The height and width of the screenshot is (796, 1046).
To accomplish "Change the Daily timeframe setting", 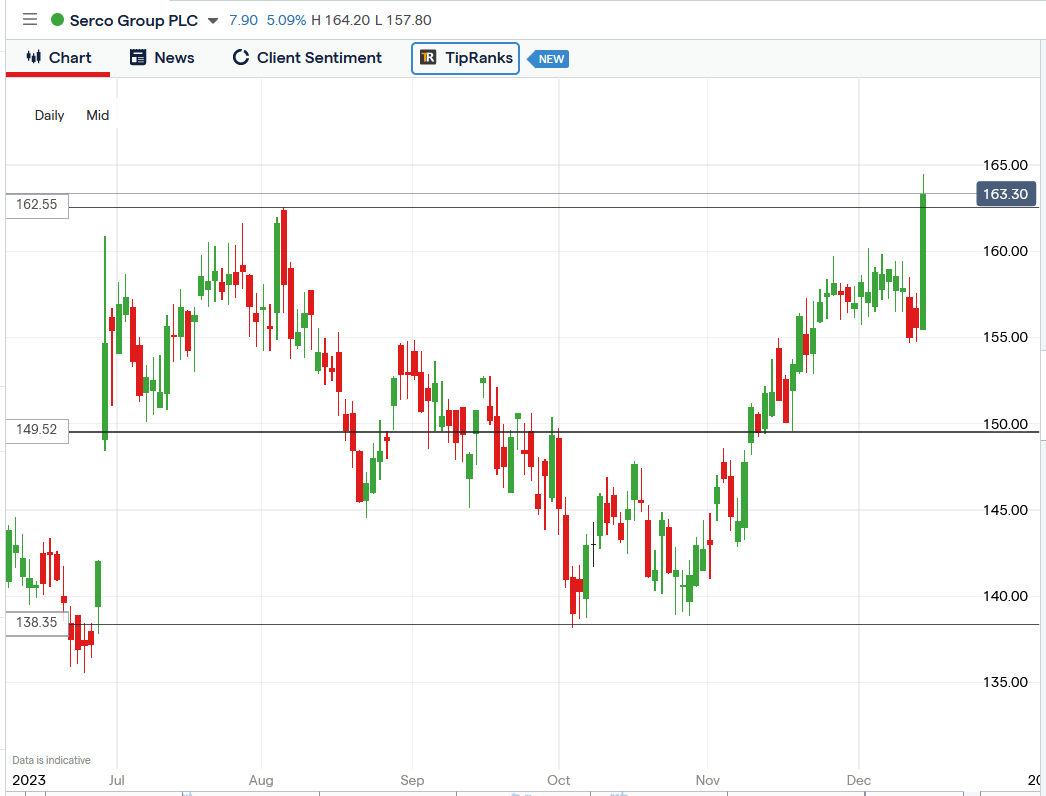I will point(49,115).
